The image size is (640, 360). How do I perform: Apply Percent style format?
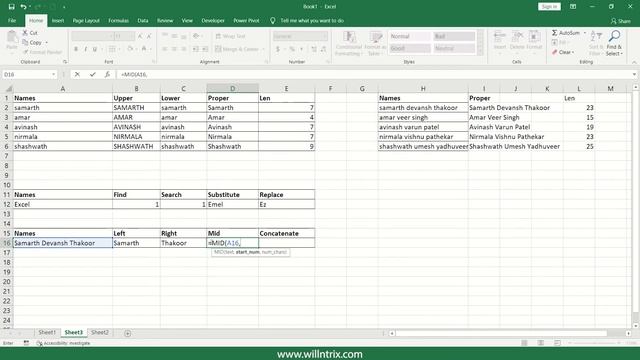click(x=292, y=49)
